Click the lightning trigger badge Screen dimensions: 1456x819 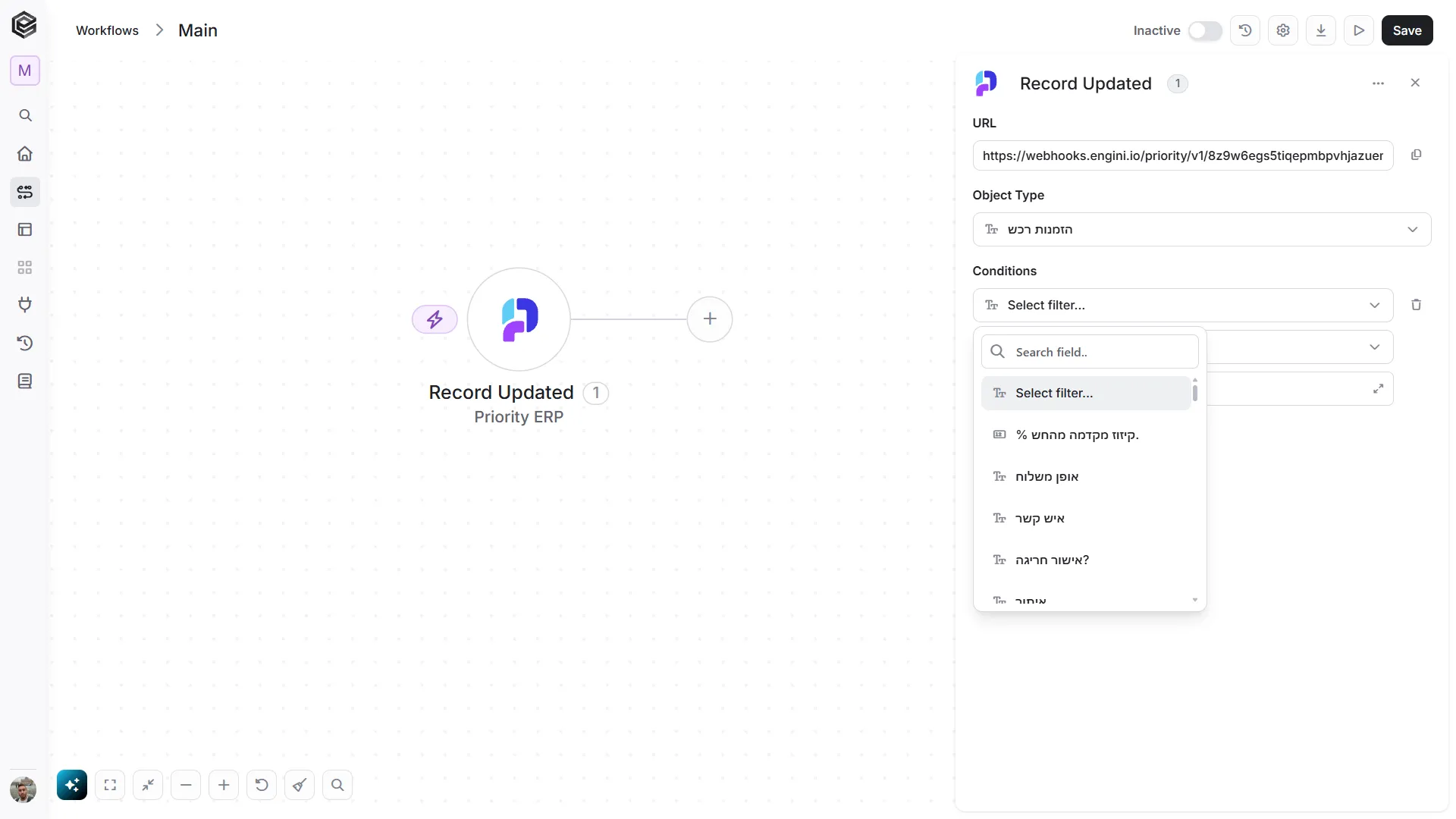point(435,319)
